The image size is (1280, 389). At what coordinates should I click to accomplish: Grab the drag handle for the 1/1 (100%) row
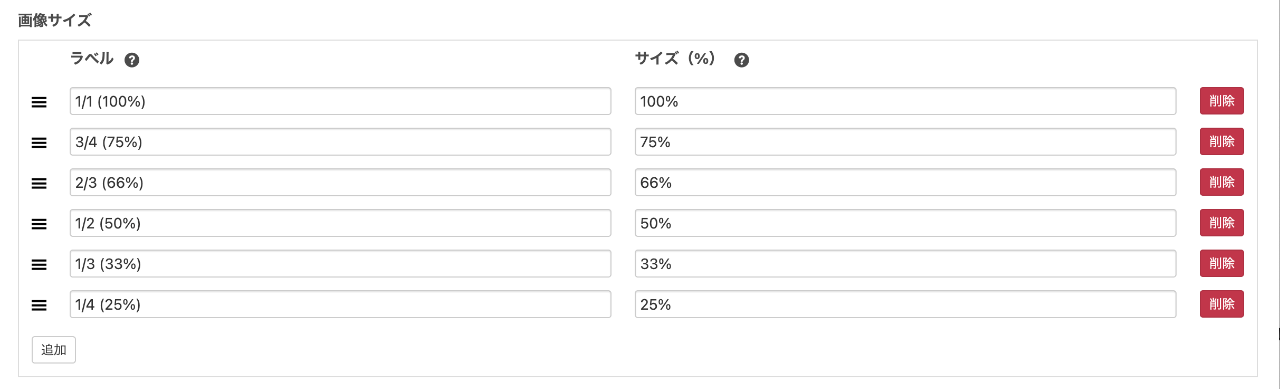pos(39,102)
